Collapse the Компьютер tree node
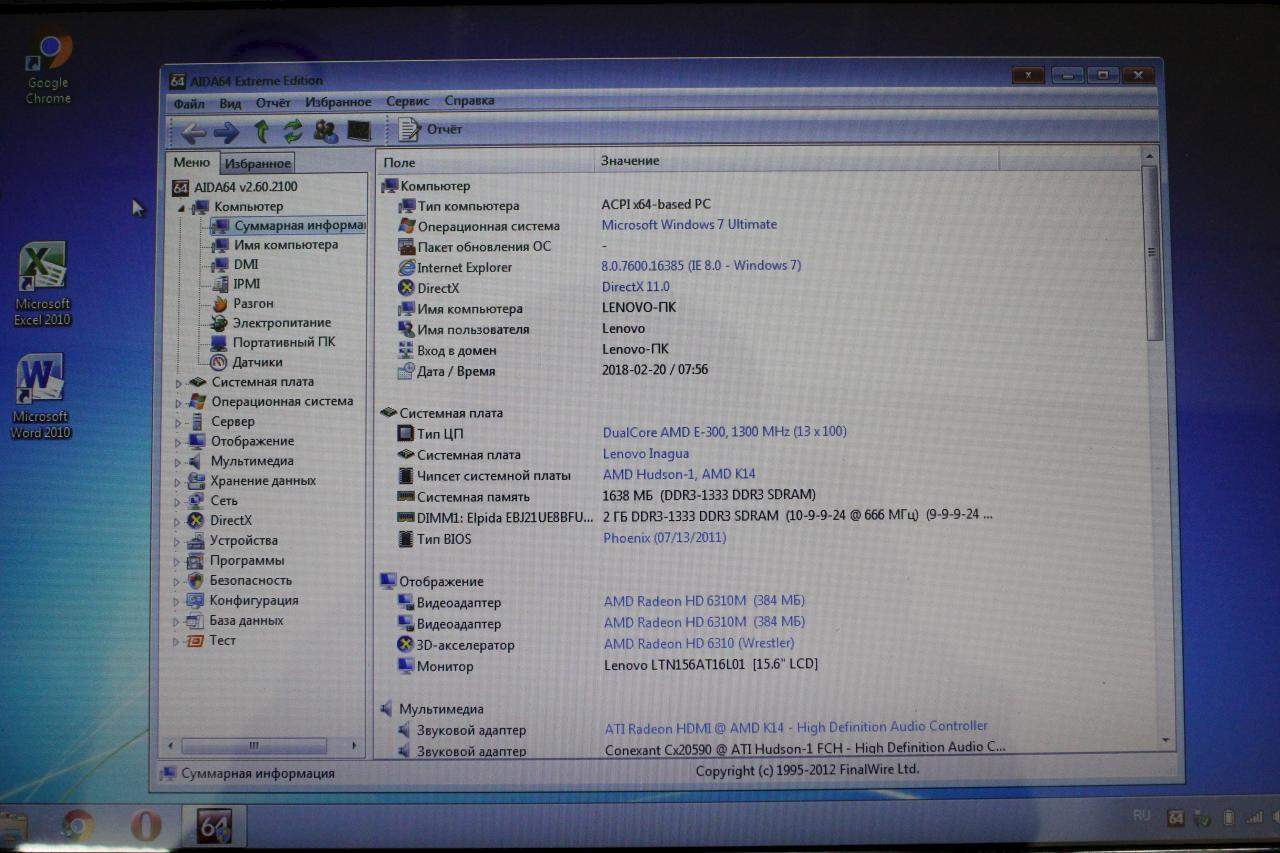Viewport: 1280px width, 853px height. [182, 208]
